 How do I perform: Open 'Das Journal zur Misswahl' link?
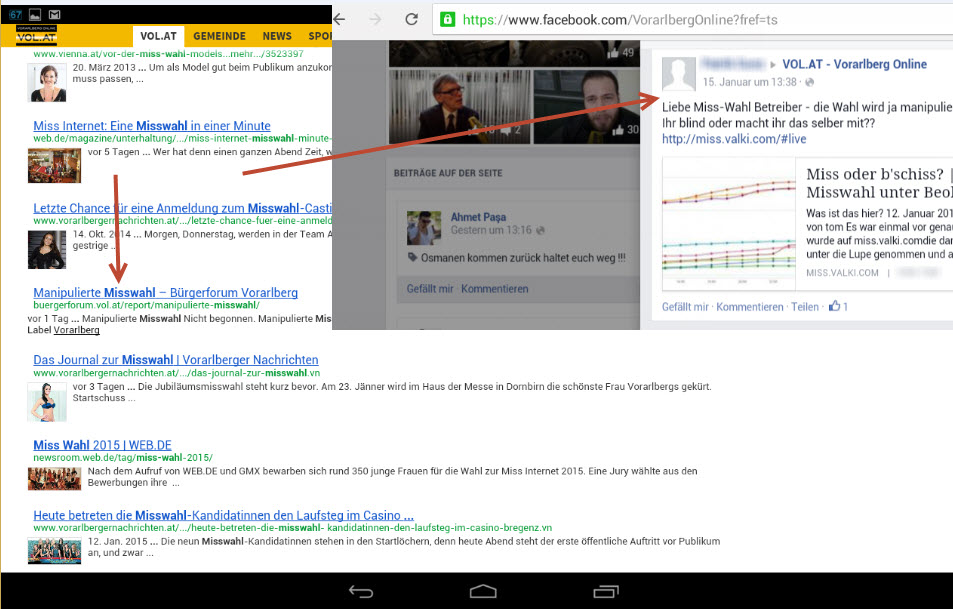[176, 360]
